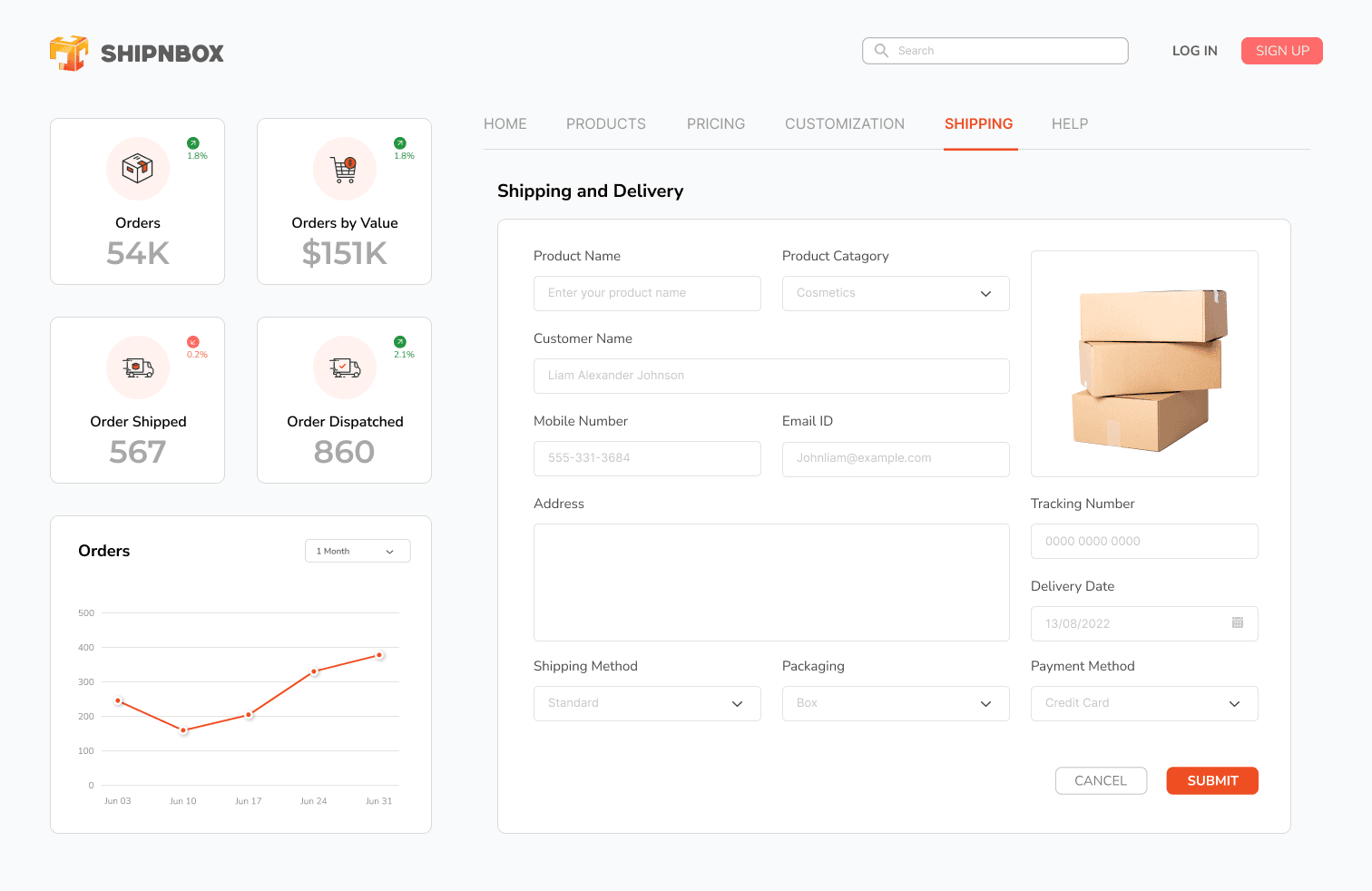The image size is (1372, 891).
Task: Go to the CUSTOMIZATION tab
Action: pos(845,123)
